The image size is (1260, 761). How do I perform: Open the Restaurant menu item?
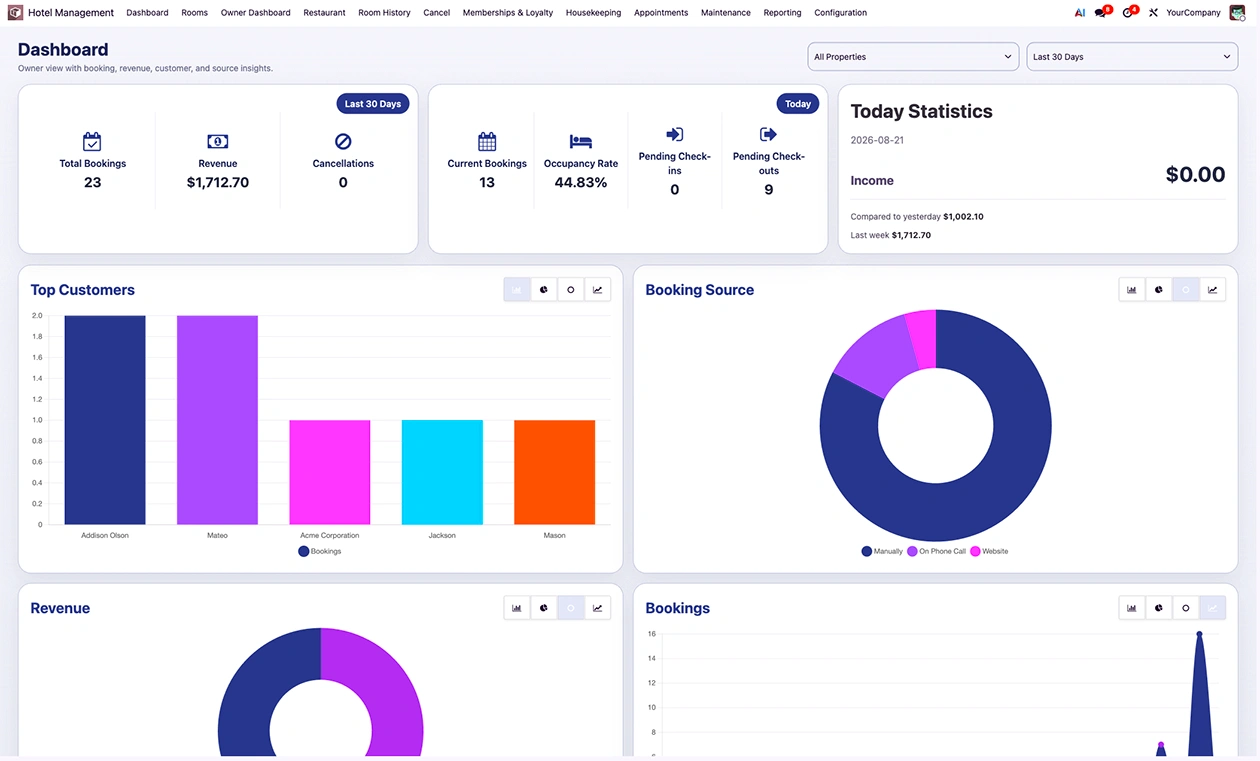tap(324, 13)
